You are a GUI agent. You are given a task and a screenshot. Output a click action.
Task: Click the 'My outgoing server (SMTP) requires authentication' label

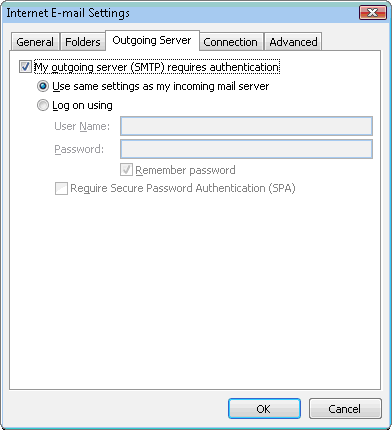(x=157, y=67)
